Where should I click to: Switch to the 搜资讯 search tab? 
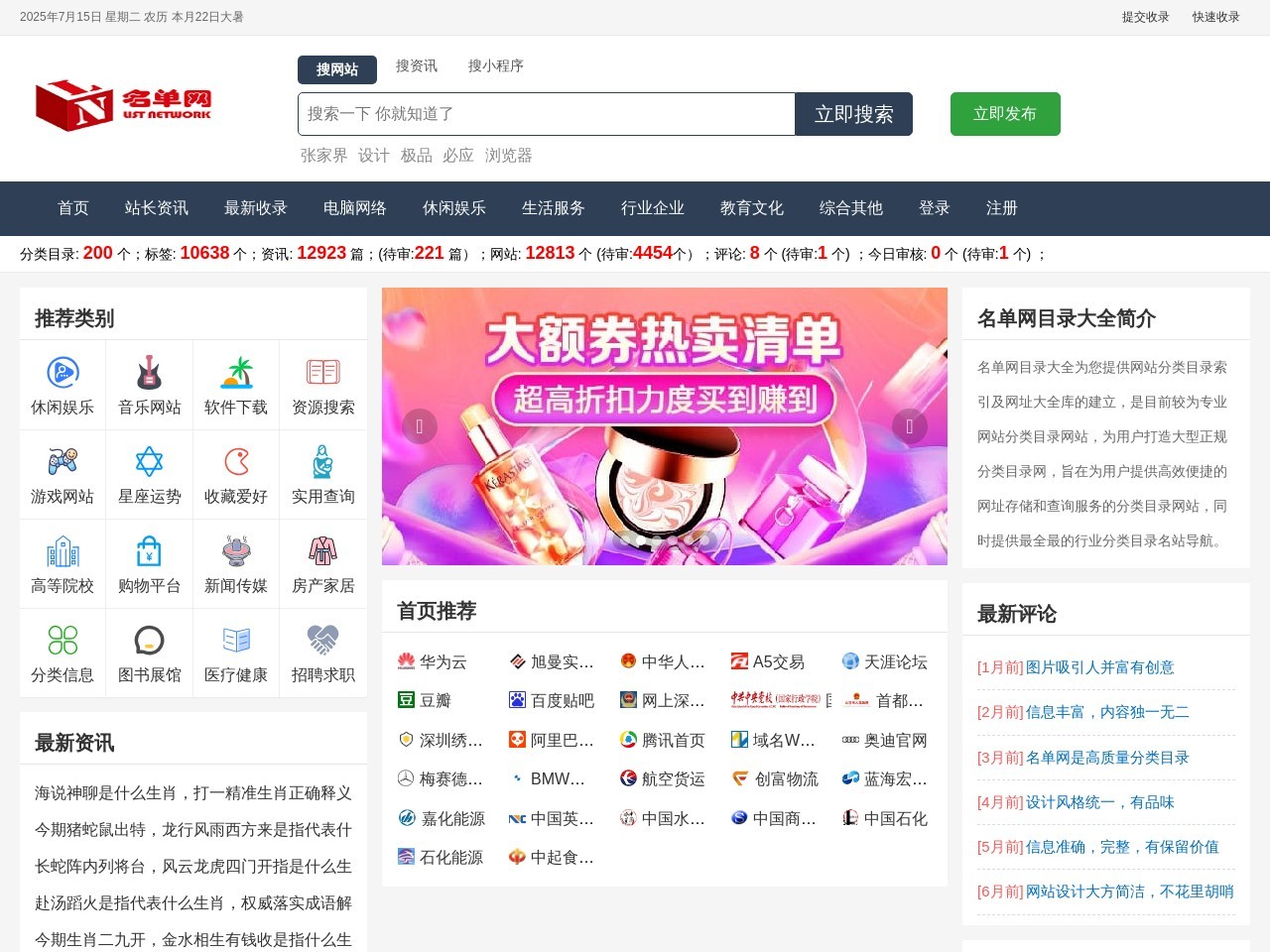[x=416, y=65]
